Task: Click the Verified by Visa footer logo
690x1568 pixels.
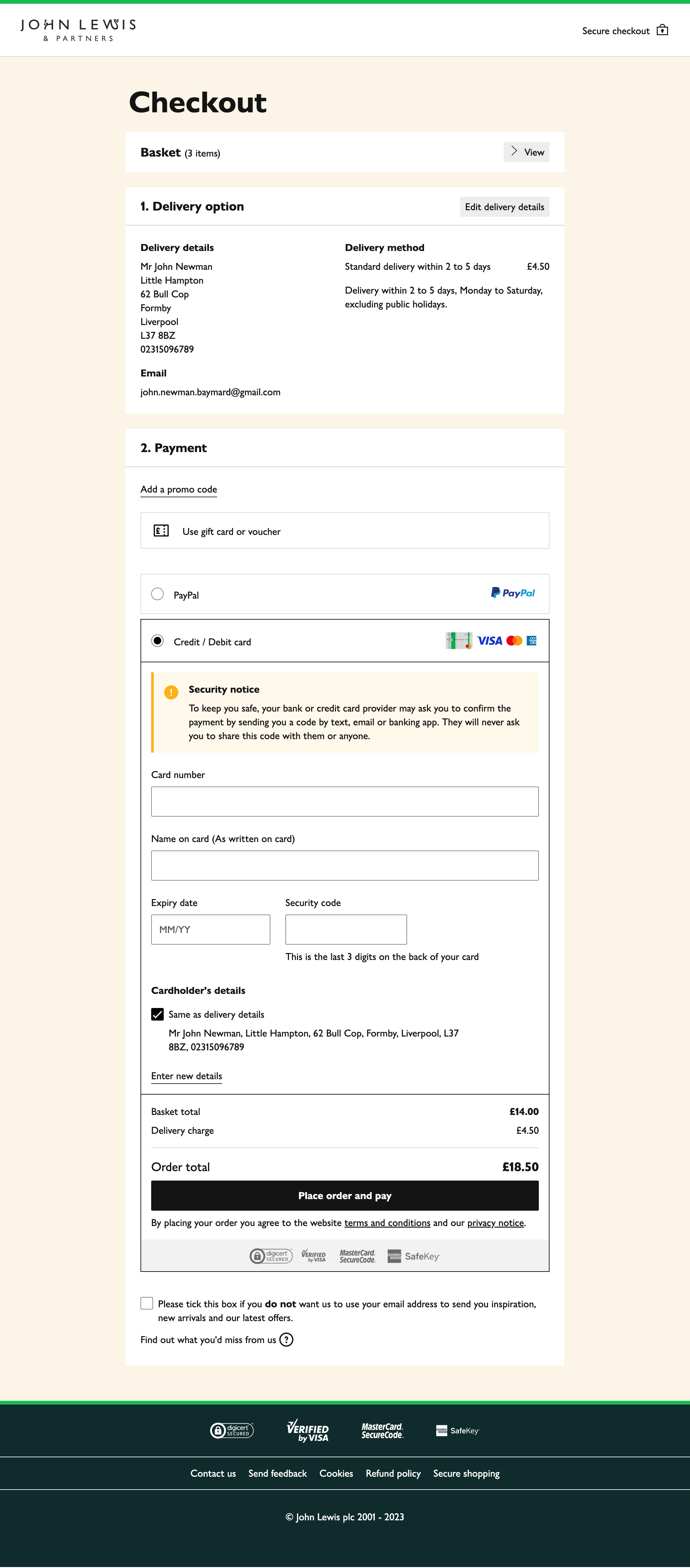Action: pyautogui.click(x=307, y=1431)
